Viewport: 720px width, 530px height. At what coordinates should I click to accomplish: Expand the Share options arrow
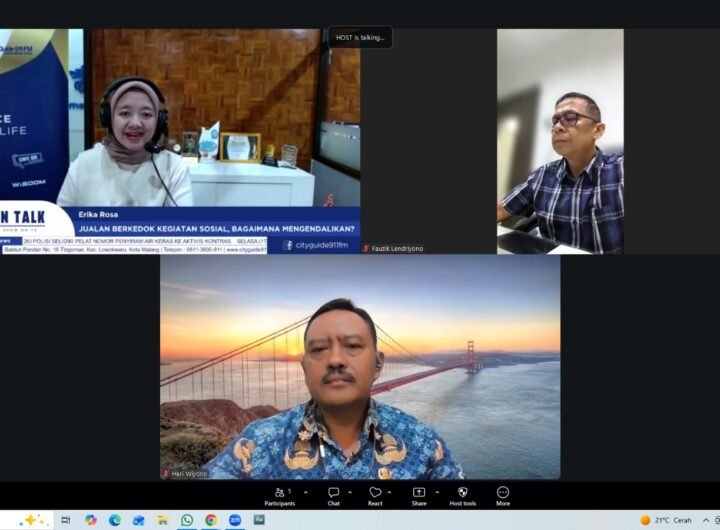435,492
